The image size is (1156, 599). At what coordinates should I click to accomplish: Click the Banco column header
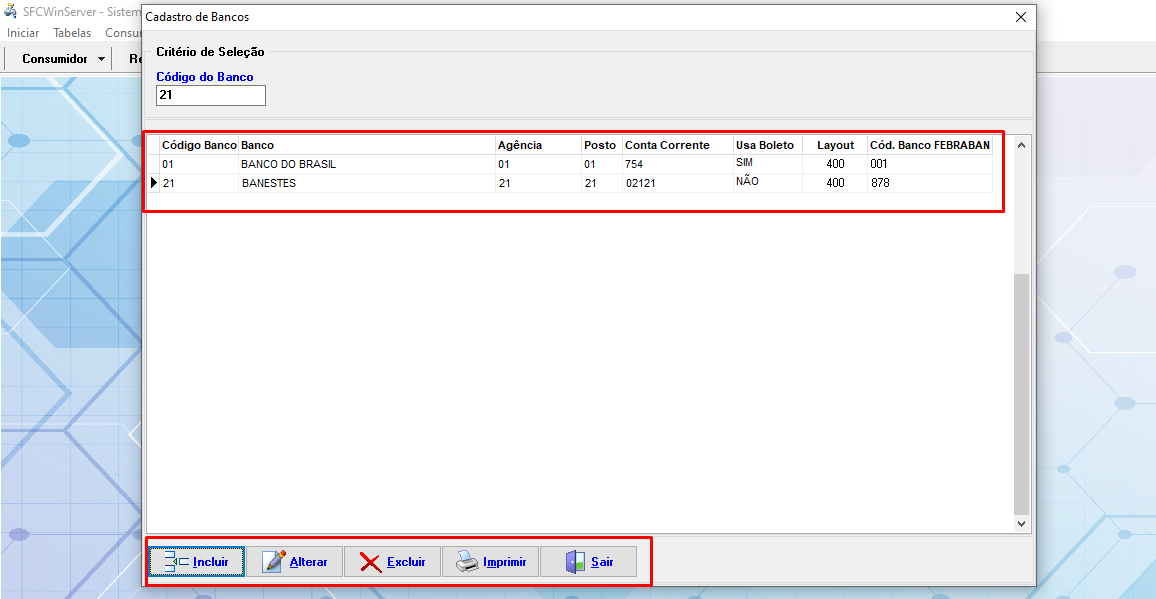(x=258, y=145)
